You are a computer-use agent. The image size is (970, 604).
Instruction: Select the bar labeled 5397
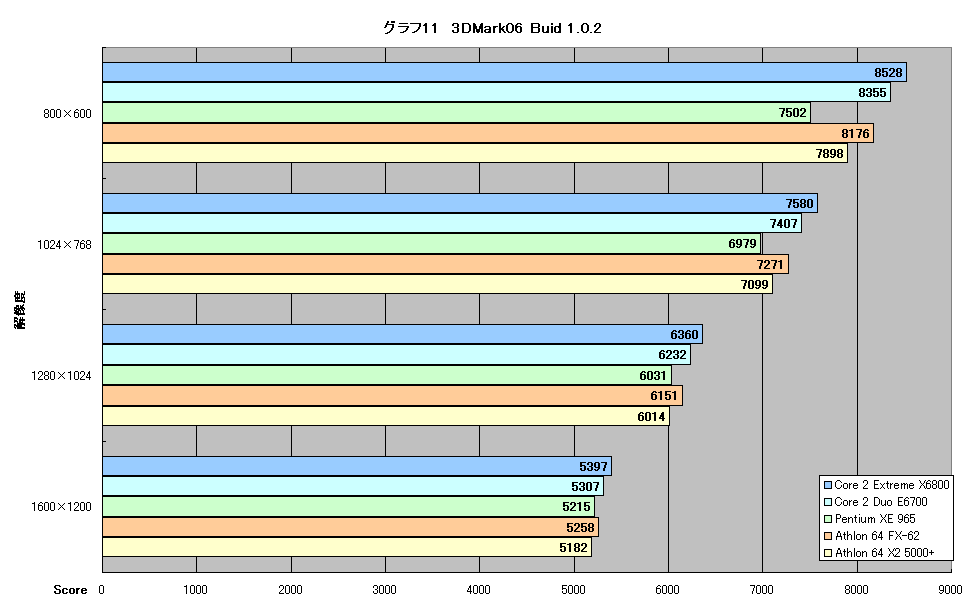(357, 466)
